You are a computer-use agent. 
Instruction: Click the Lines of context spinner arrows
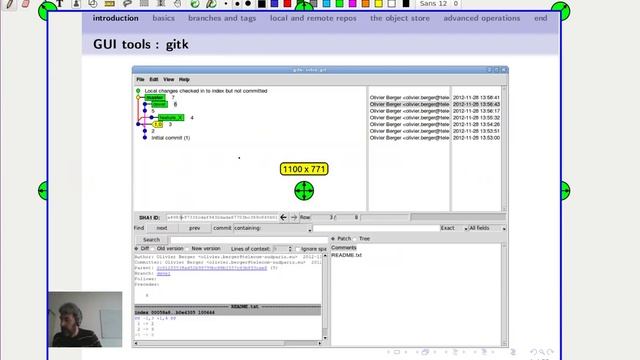(290, 249)
